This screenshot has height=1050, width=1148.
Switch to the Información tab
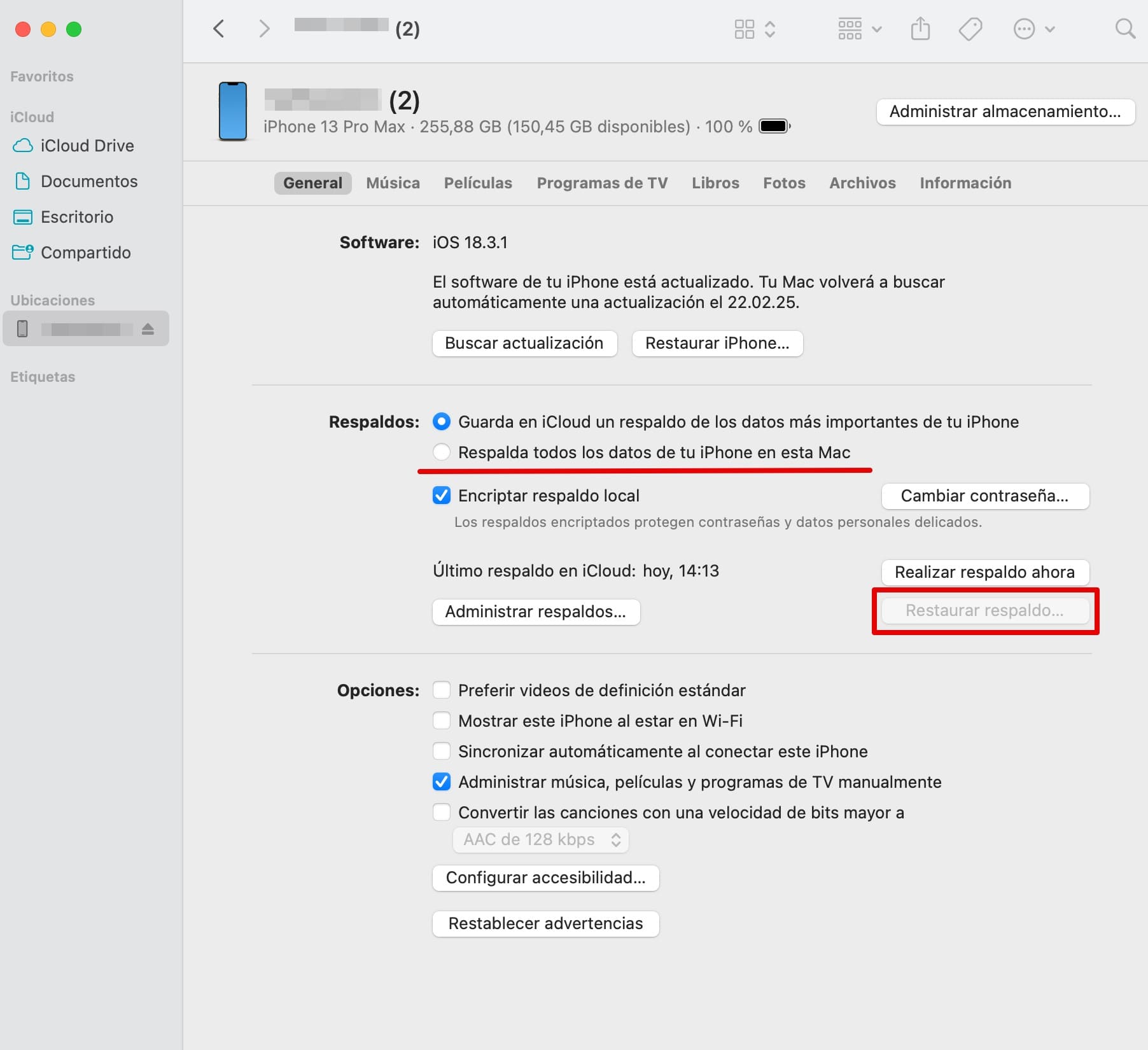coord(965,183)
